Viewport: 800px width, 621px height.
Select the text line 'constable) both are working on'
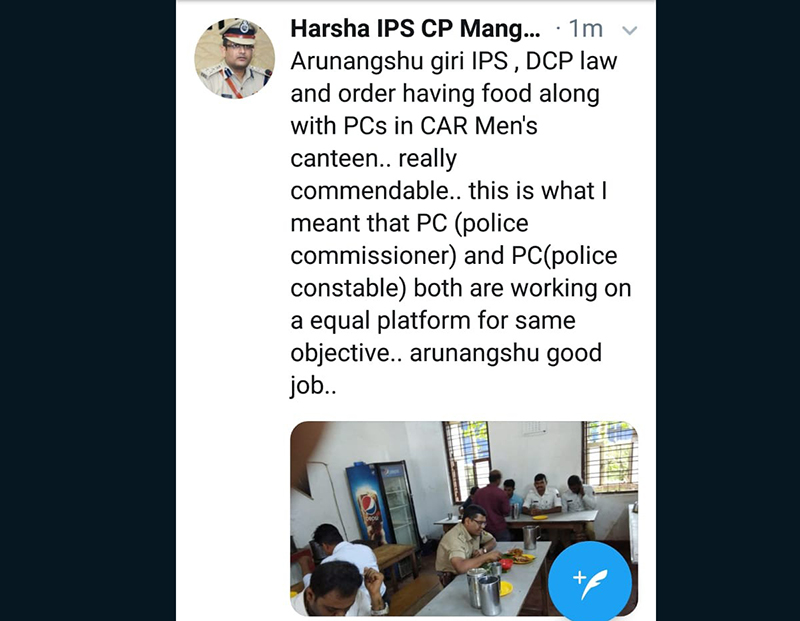pyautogui.click(x=460, y=288)
